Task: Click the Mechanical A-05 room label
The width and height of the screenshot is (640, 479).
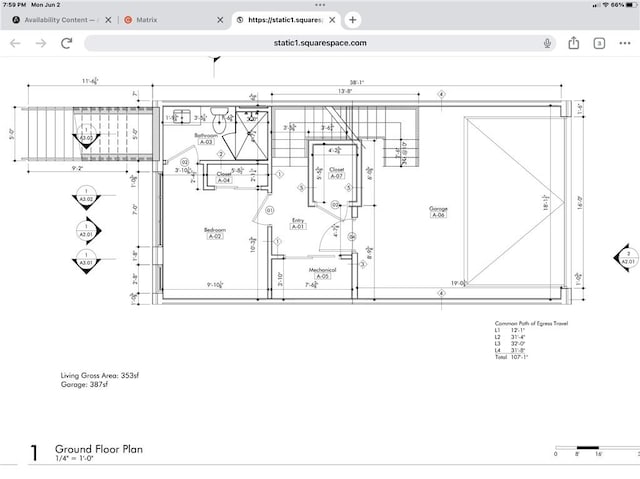Action: pyautogui.click(x=322, y=273)
